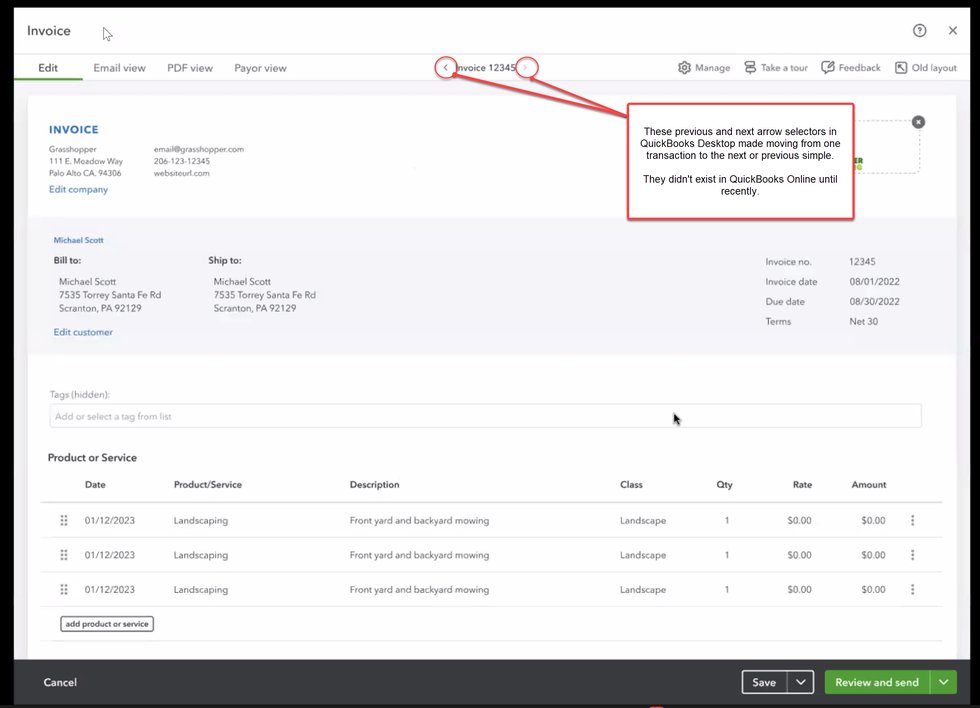Open Manage gear settings
Screen dimensions: 980x708
(x=685, y=68)
